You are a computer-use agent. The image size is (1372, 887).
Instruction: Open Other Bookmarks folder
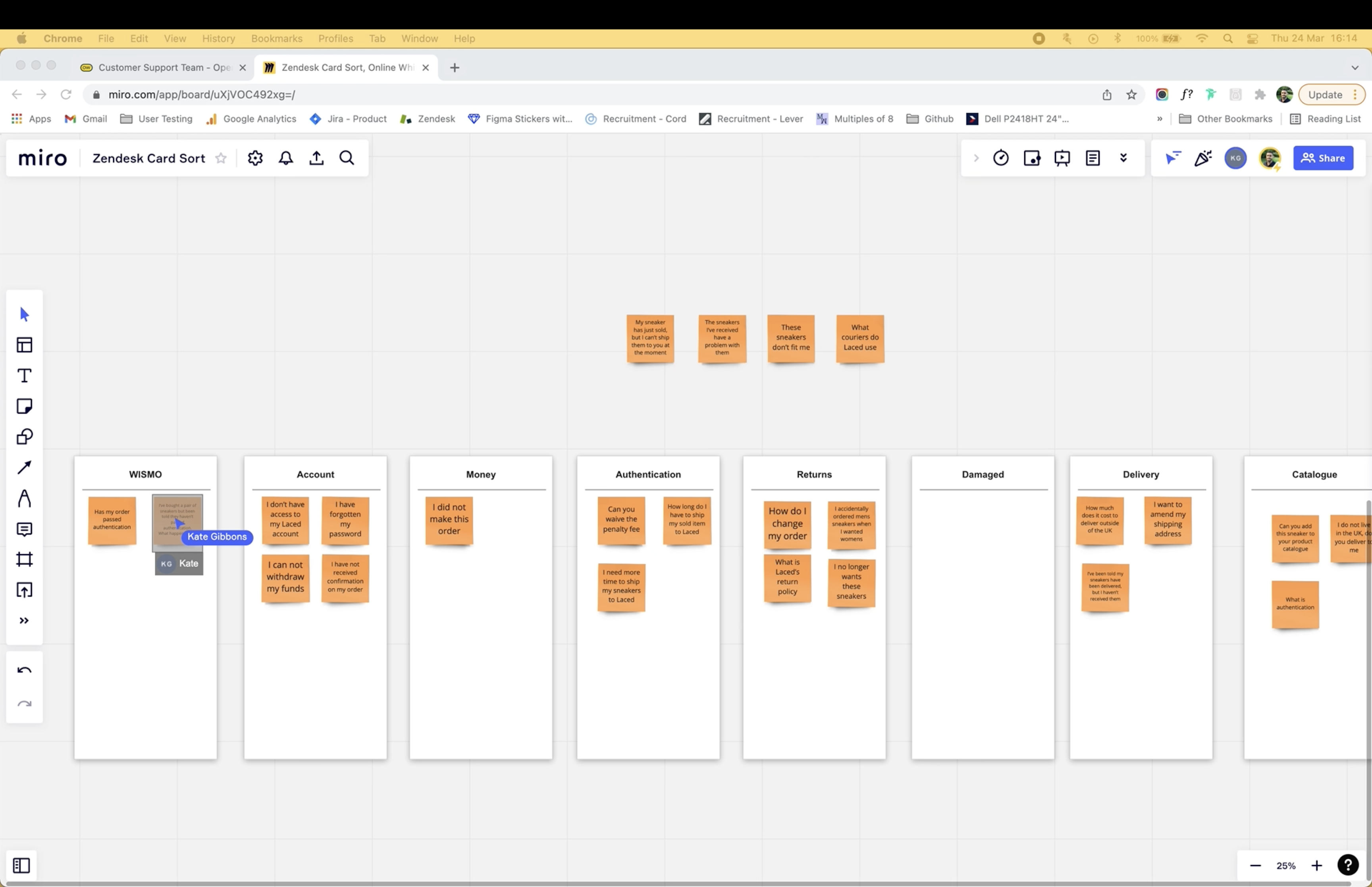click(x=1225, y=119)
